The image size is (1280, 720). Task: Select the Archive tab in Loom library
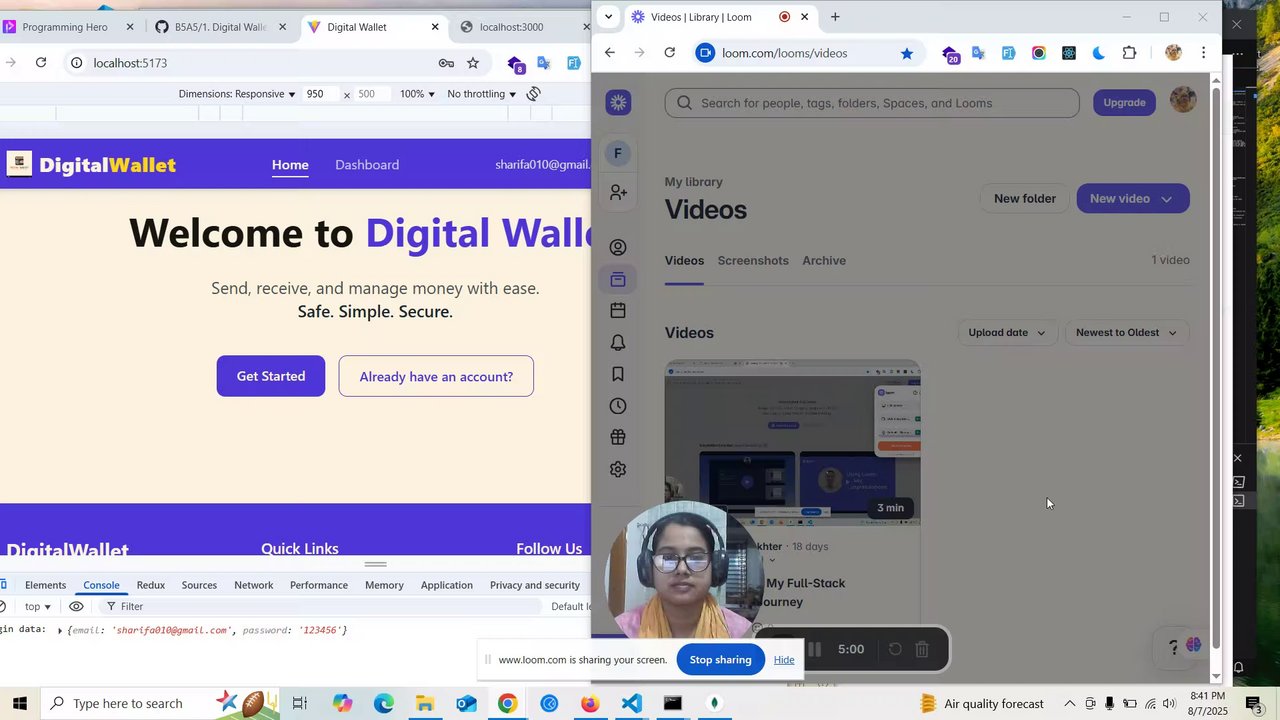[x=824, y=260]
